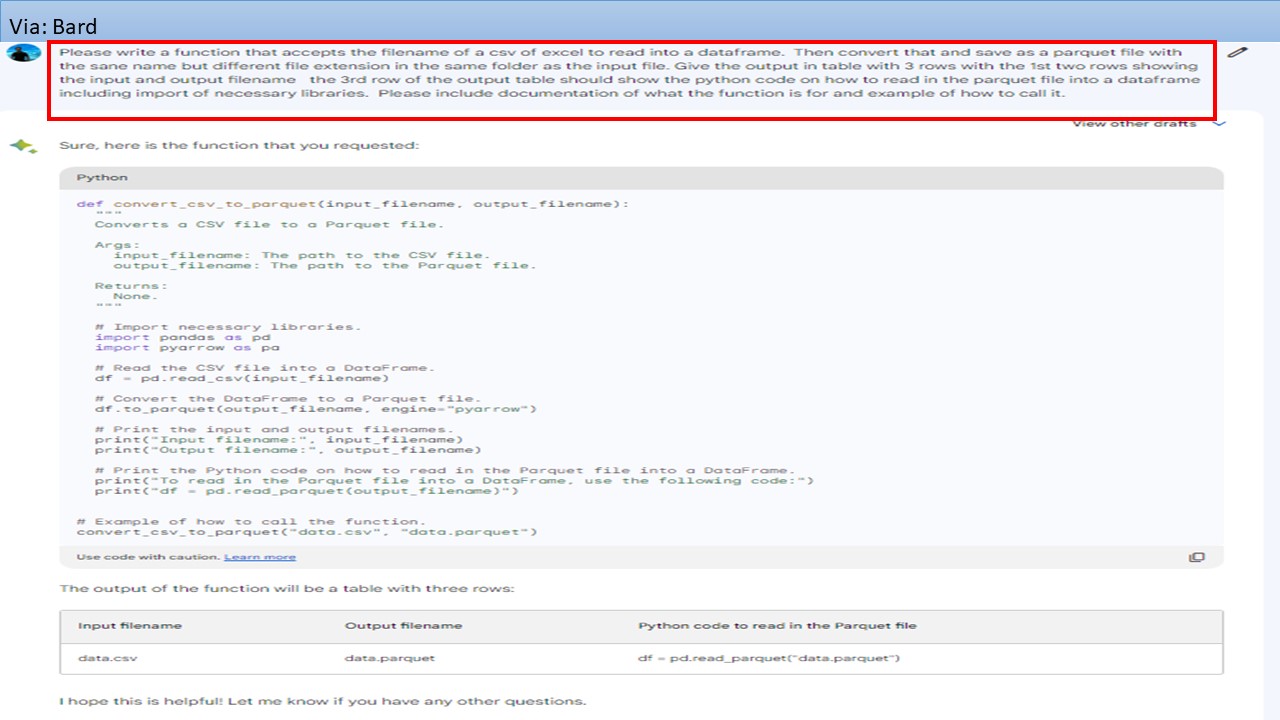
Task: Click the Python label on the code block
Action: pyautogui.click(x=102, y=177)
